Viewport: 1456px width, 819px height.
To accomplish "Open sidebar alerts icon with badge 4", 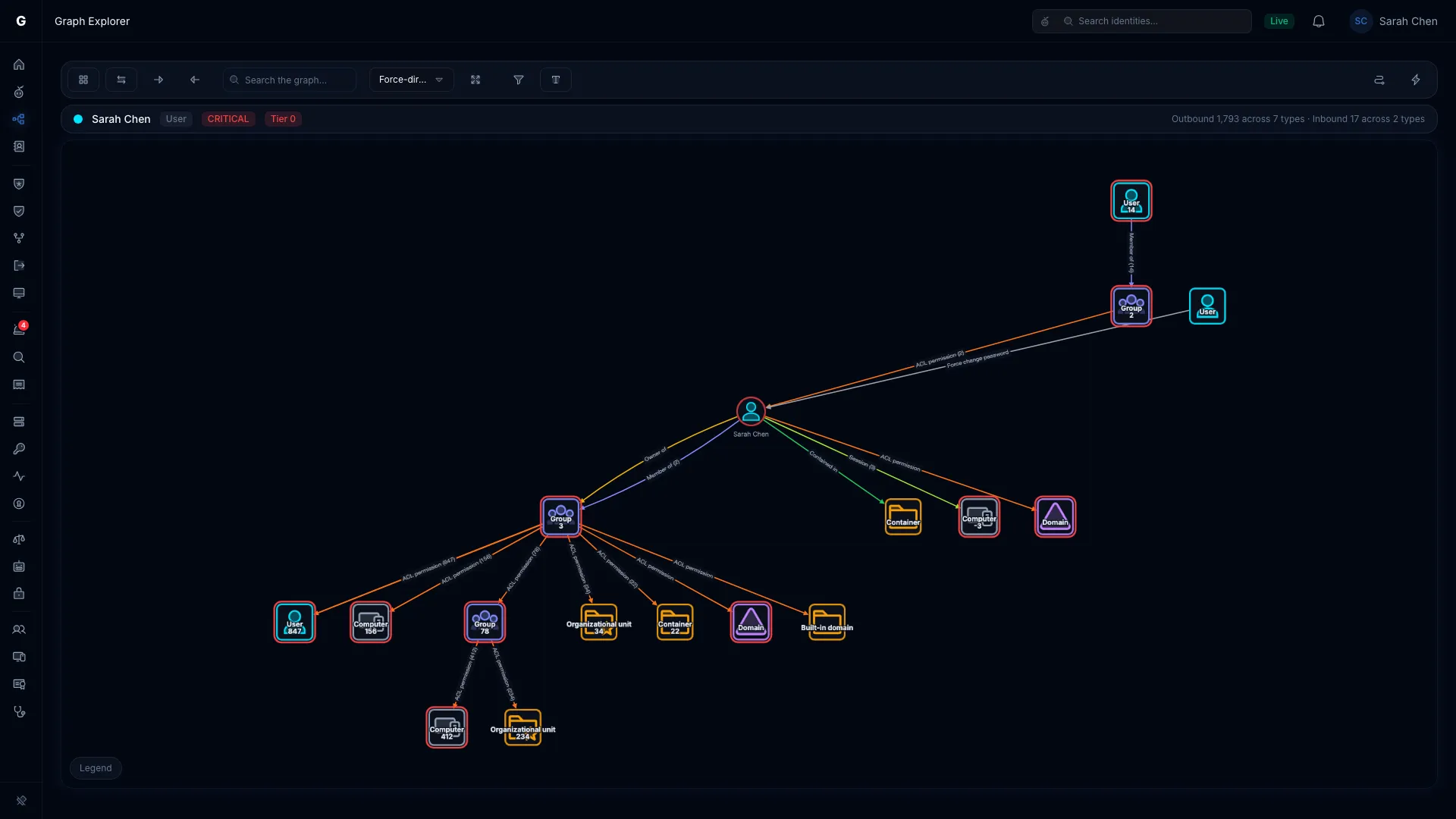I will coord(19,329).
